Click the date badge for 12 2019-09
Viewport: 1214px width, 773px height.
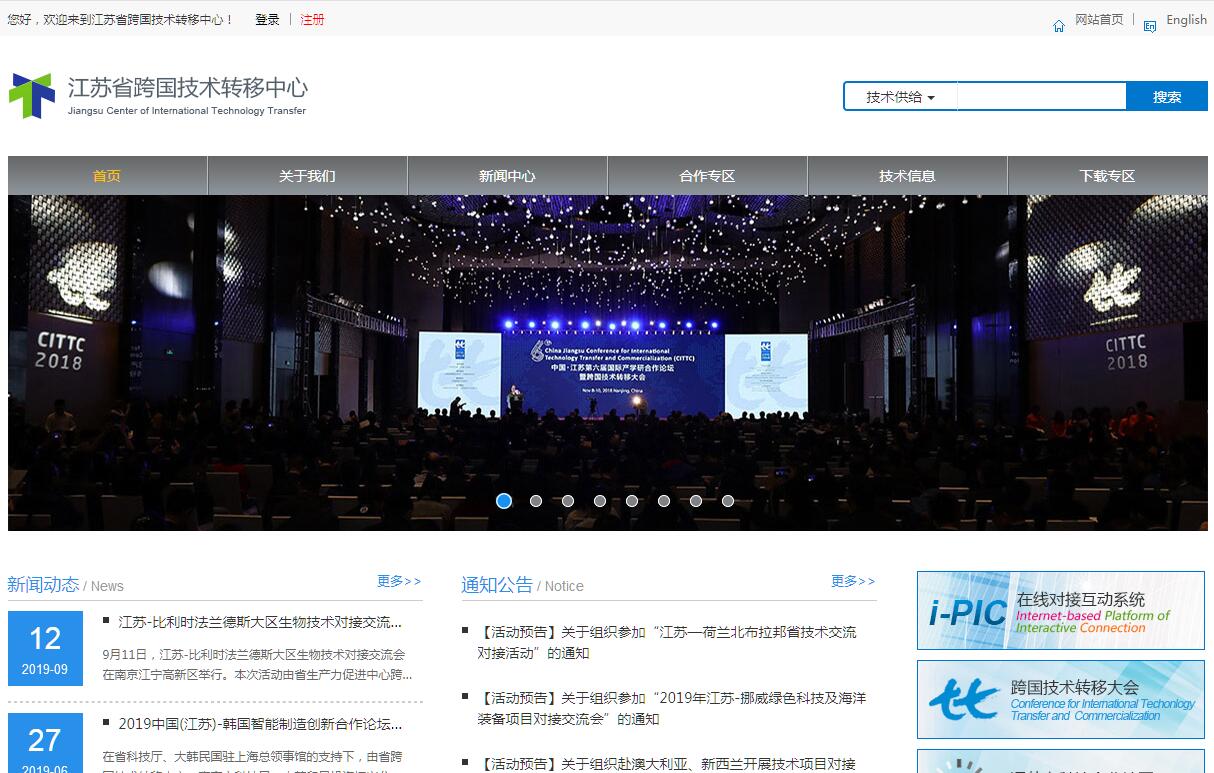(45, 648)
